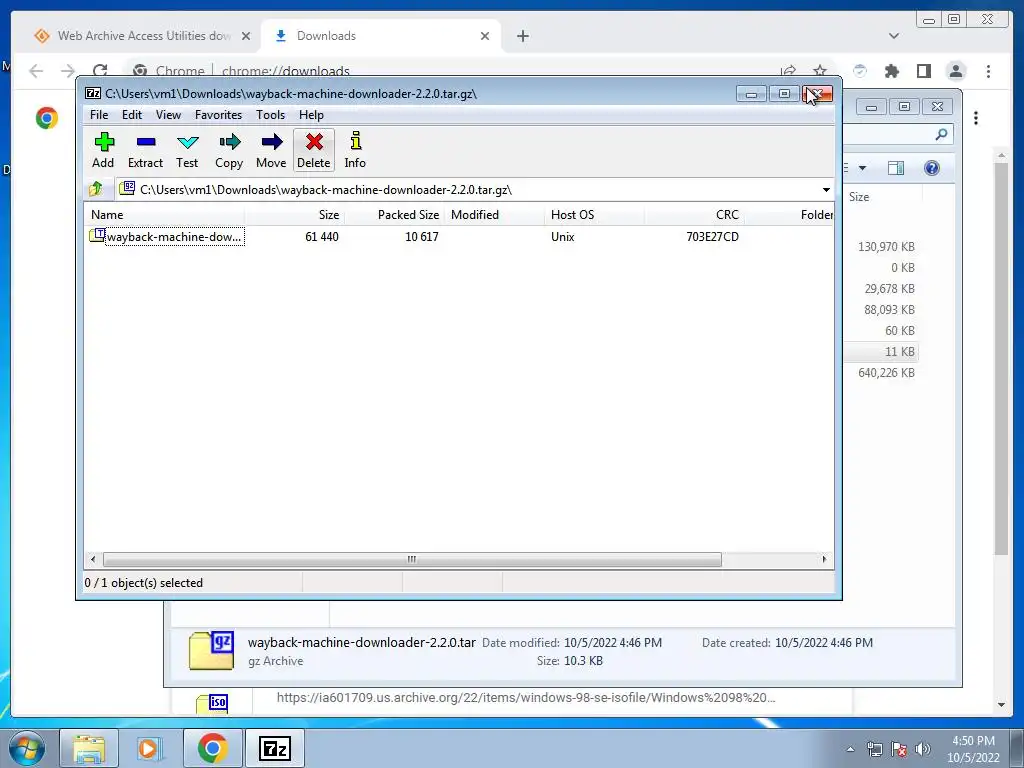The image size is (1024, 768).
Task: Open the Info toolbar icon
Action: pyautogui.click(x=355, y=150)
